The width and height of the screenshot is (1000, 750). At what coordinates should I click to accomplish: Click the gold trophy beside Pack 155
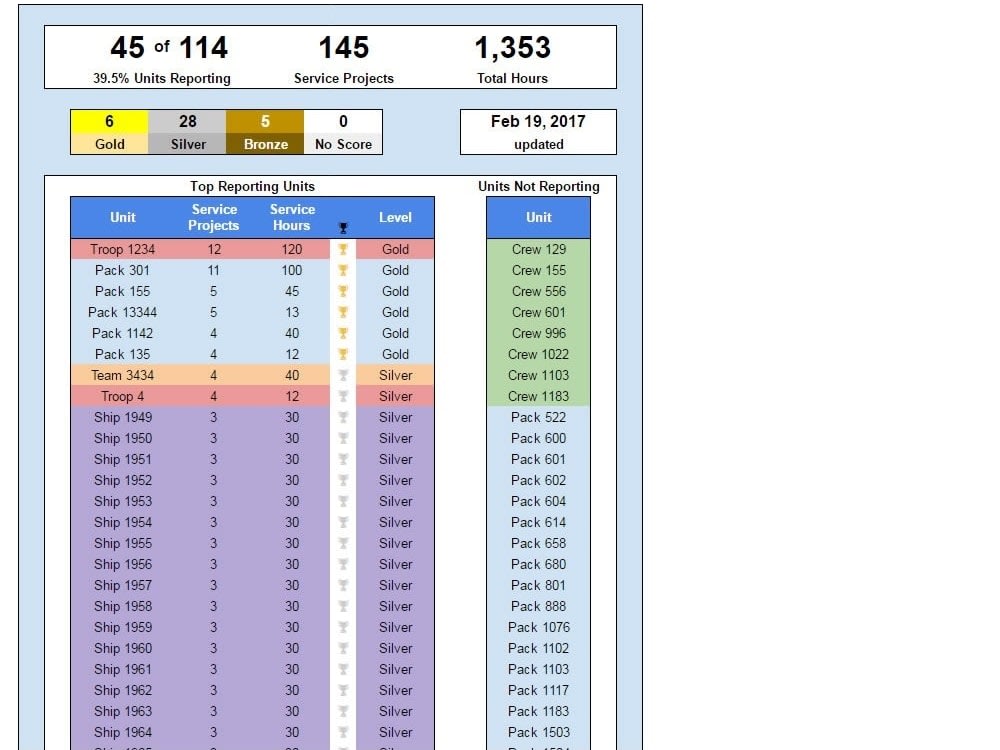tap(343, 291)
